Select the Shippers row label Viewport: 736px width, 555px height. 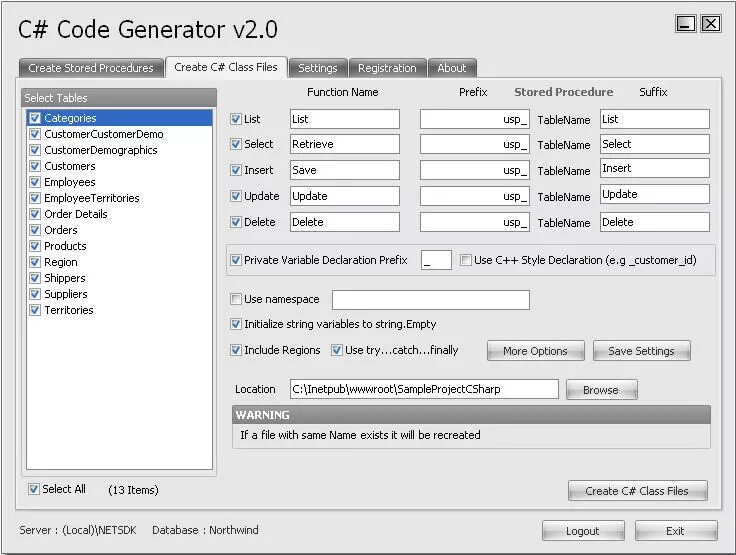65,278
